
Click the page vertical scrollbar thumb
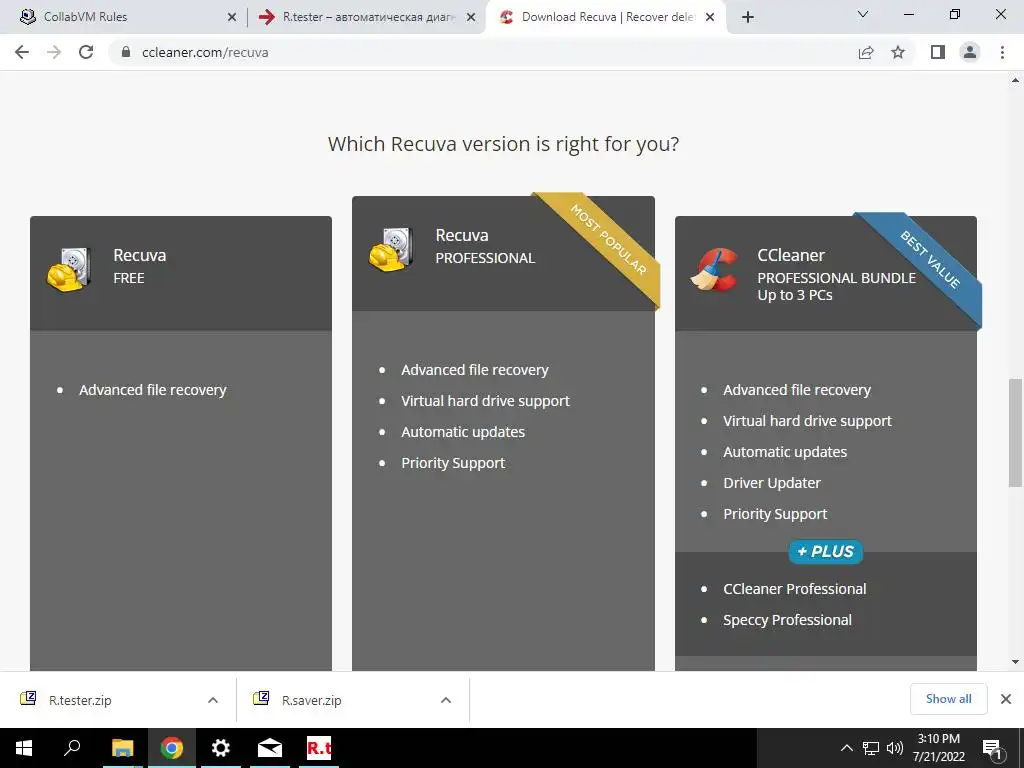click(x=1015, y=432)
